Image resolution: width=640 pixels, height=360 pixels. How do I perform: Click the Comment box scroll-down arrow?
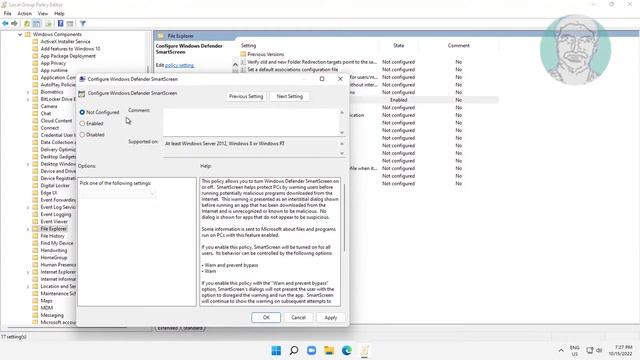tap(342, 133)
